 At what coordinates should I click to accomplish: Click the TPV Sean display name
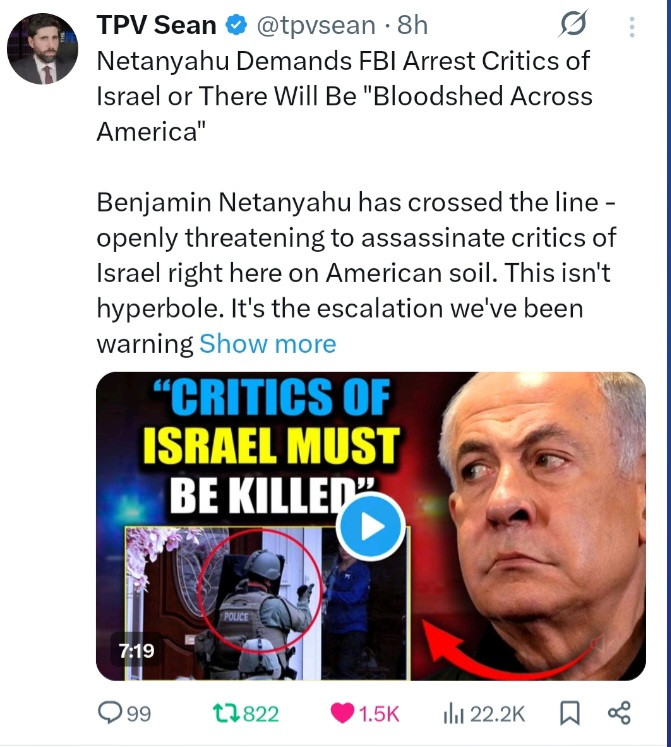156,25
